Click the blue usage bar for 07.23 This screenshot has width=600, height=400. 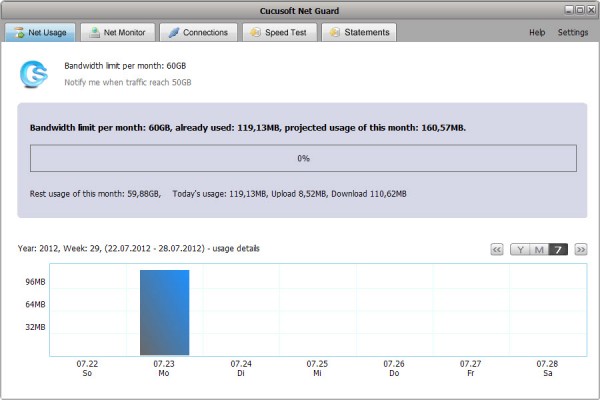(165, 312)
